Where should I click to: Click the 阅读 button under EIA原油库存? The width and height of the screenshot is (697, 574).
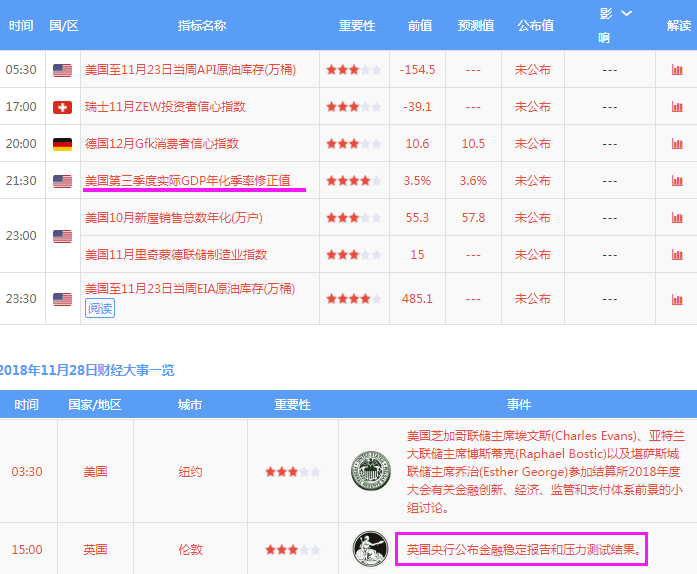pyautogui.click(x=100, y=308)
